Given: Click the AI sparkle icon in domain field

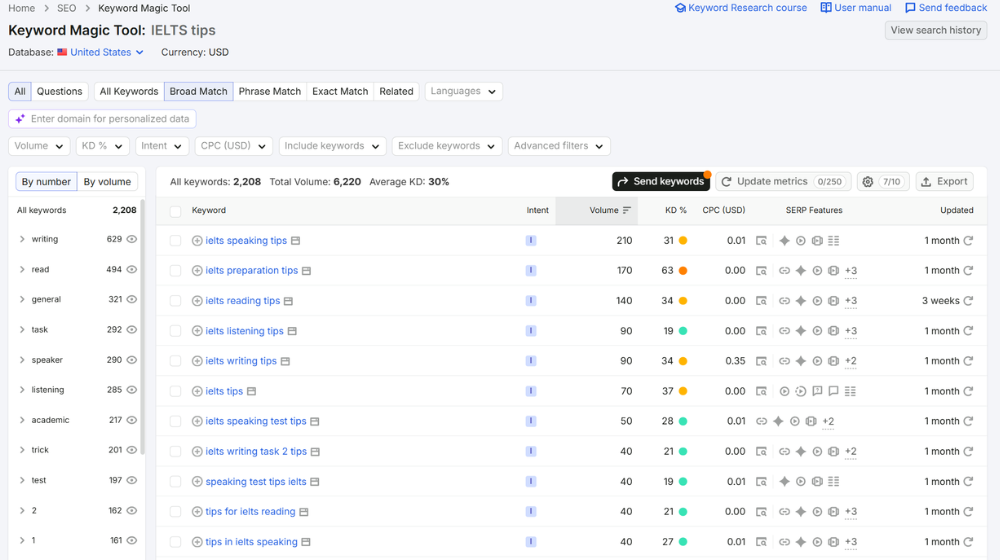Looking at the screenshot, I should 20,119.
